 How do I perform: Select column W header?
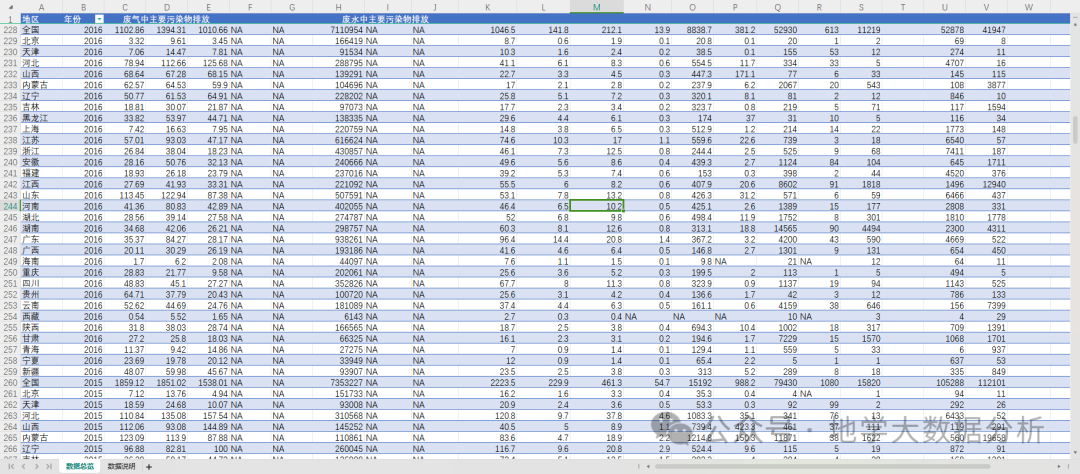tap(1028, 7)
